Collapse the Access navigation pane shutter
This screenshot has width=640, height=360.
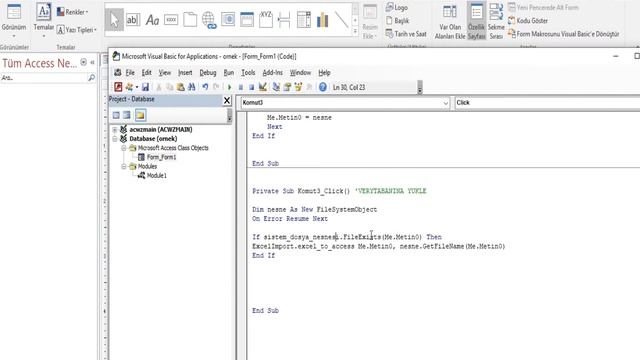[93, 62]
